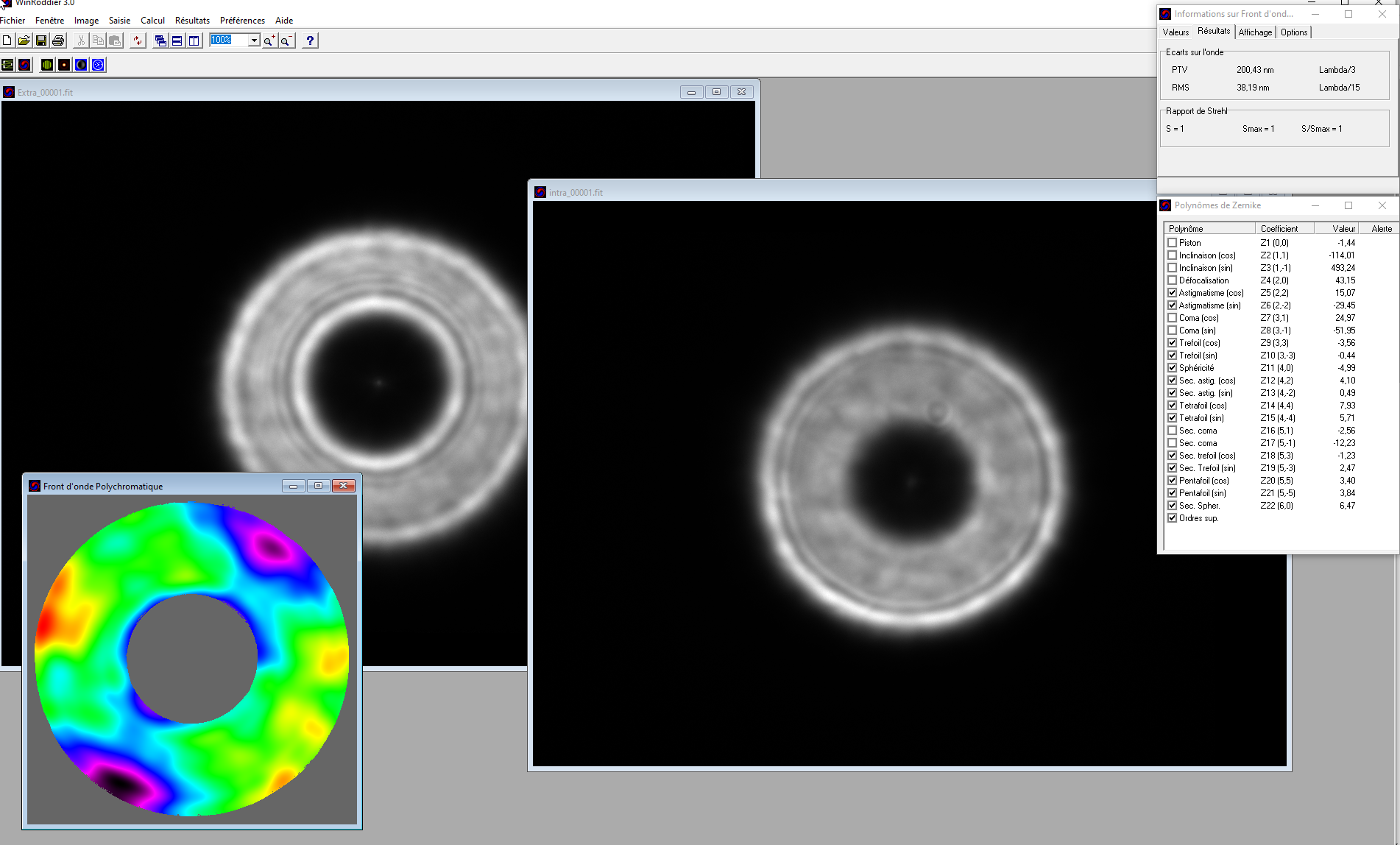Save with the floppy disk icon
The height and width of the screenshot is (845, 1400).
(41, 40)
